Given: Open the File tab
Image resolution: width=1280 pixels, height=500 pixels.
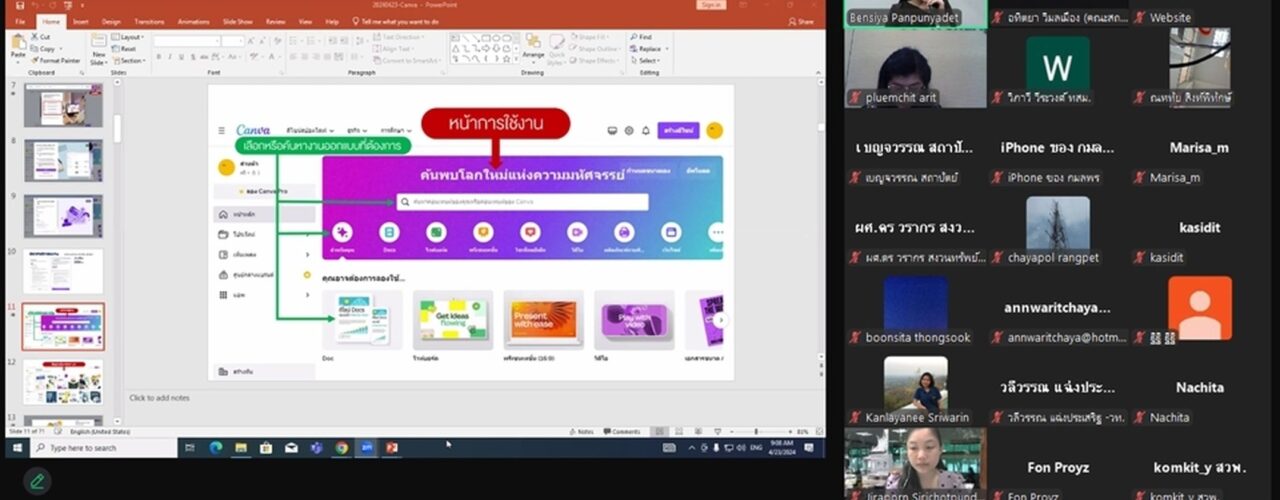Looking at the screenshot, I should coord(20,21).
